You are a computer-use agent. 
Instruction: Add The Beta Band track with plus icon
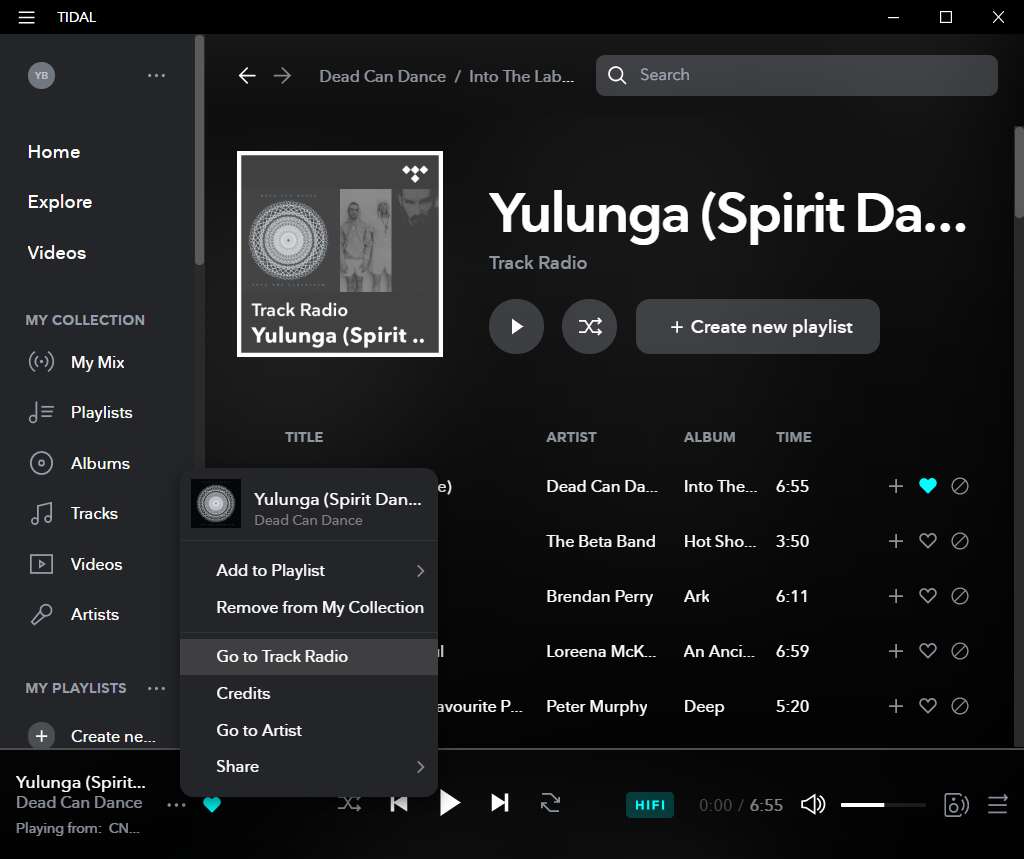point(895,541)
